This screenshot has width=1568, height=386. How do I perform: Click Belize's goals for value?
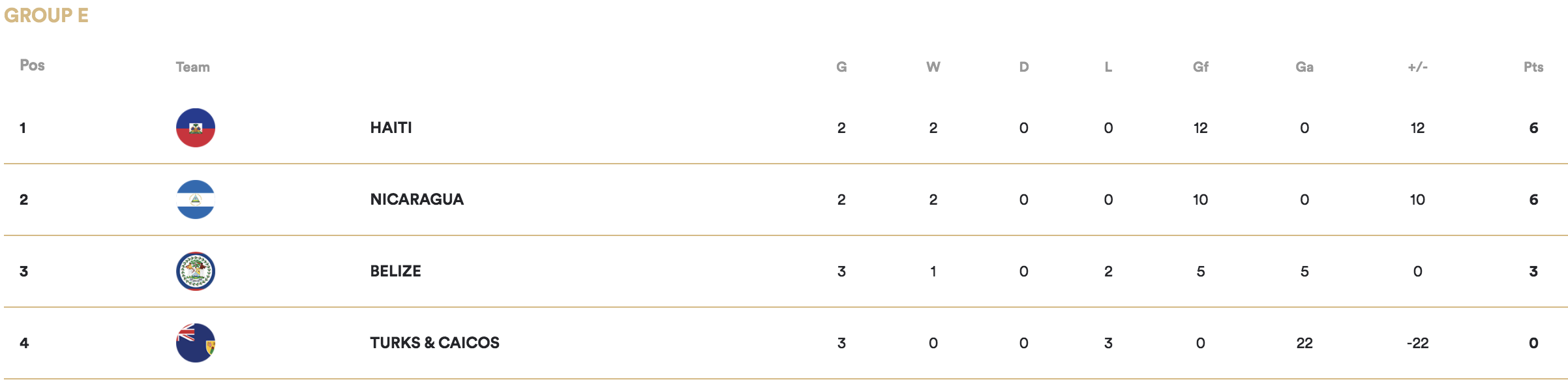(1200, 271)
